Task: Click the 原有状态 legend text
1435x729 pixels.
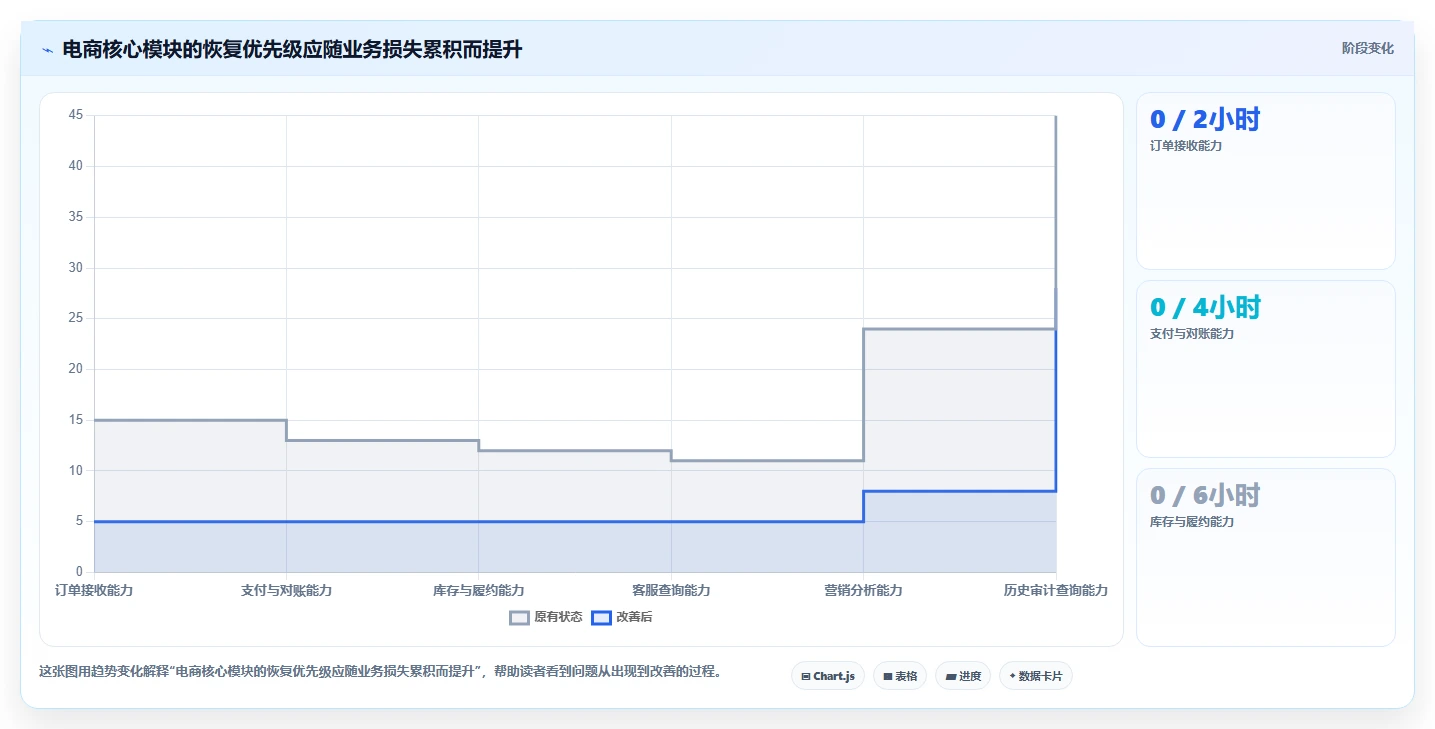Action: (558, 618)
